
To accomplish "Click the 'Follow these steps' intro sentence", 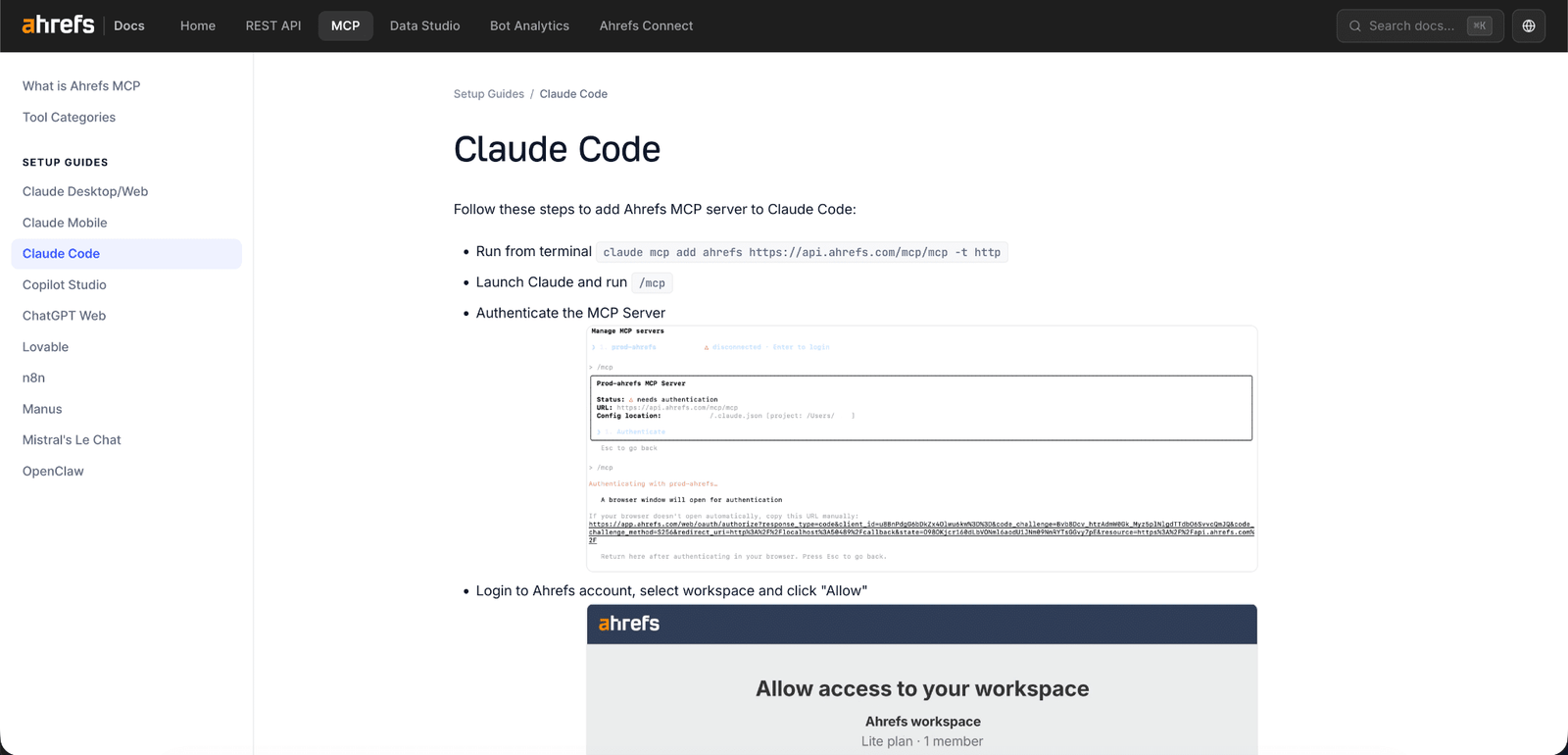I will pos(655,209).
